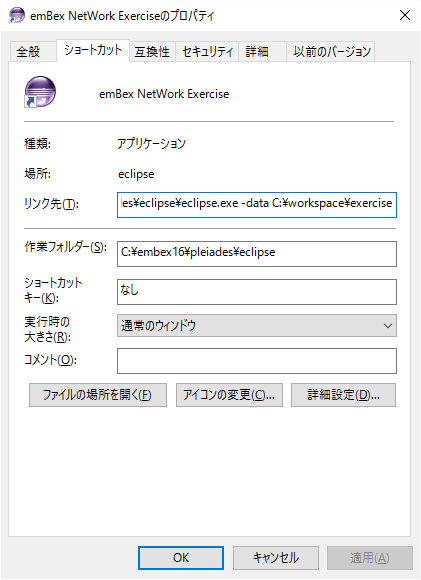Click the 実行時の大きさ(R): label

point(48,329)
